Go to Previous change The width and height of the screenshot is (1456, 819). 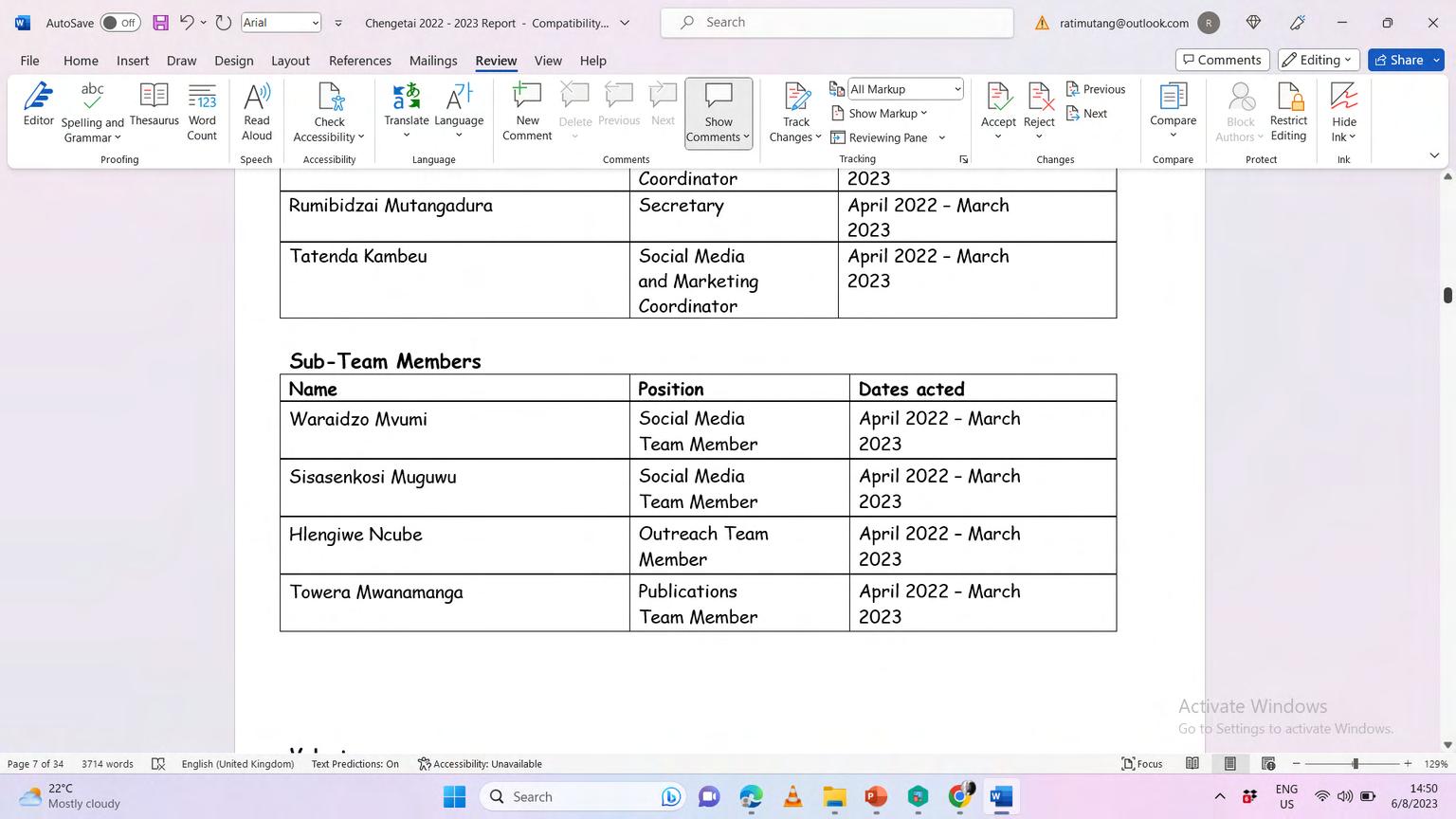click(1096, 89)
